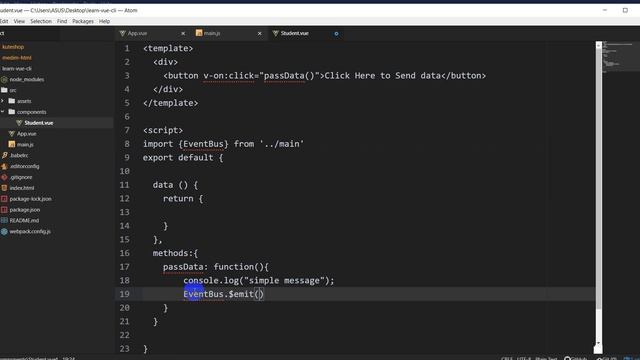Screen dimensions: 640x360
Task: Click the .editorconfig file icon
Action: tap(4, 166)
